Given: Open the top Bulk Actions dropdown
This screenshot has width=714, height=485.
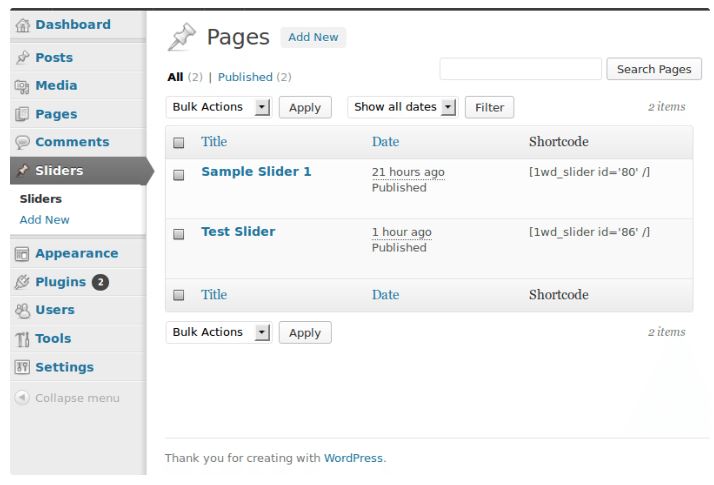Looking at the screenshot, I should 218,107.
